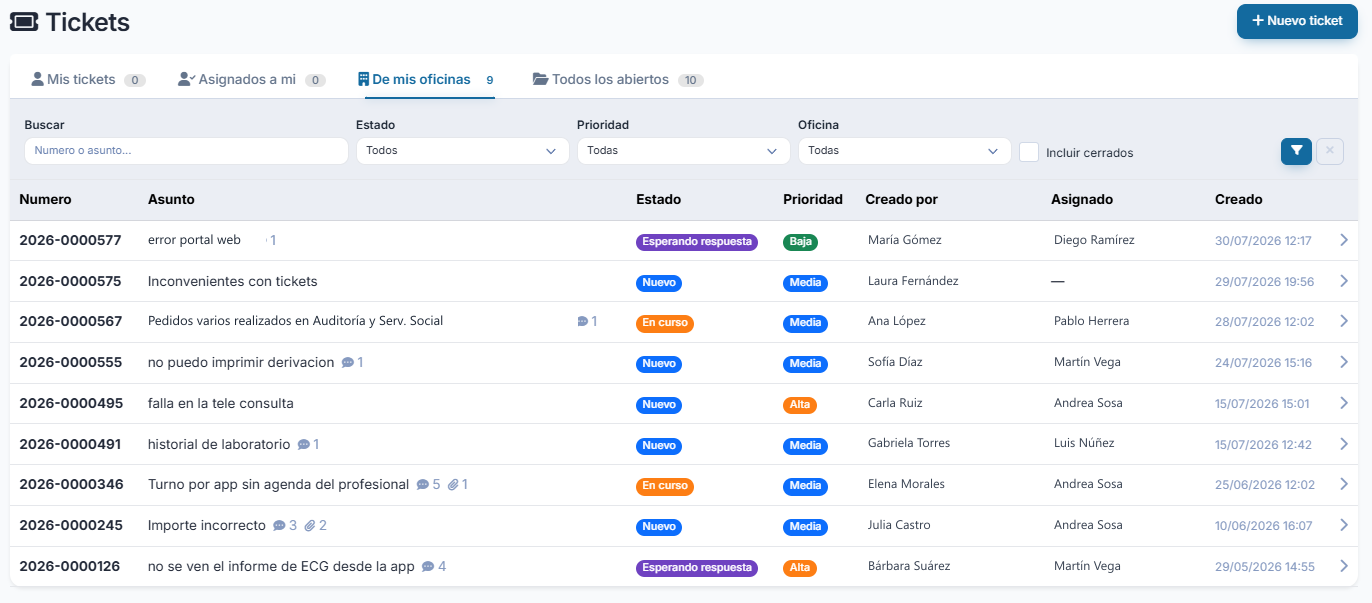
Task: Open ticket 2026-0000555 via its chevron arrow
Action: click(1344, 362)
